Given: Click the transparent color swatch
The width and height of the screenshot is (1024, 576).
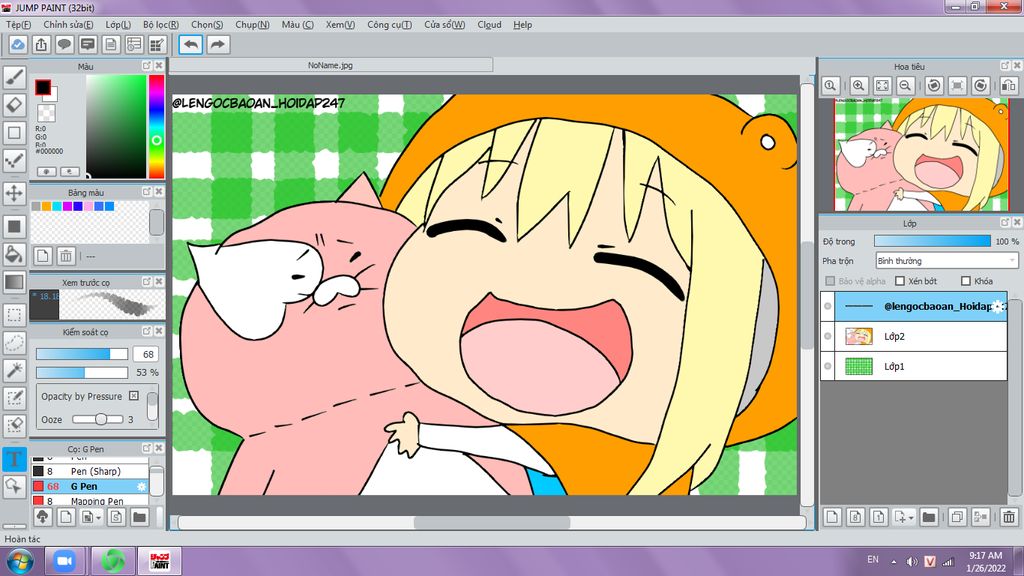Looking at the screenshot, I should (46, 114).
